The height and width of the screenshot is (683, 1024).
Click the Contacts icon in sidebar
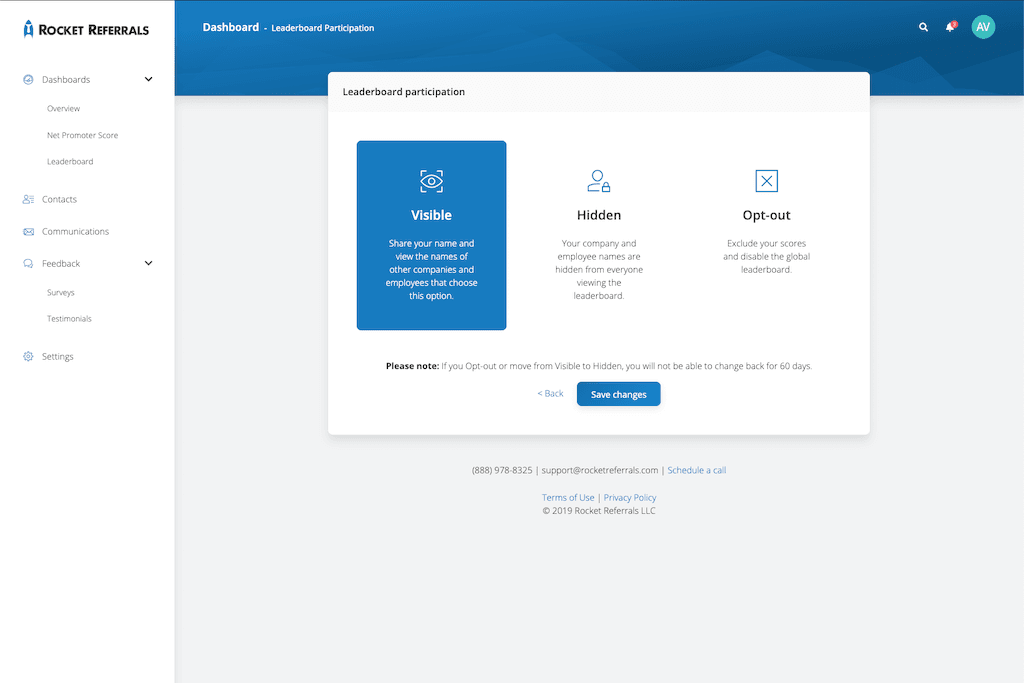28,200
